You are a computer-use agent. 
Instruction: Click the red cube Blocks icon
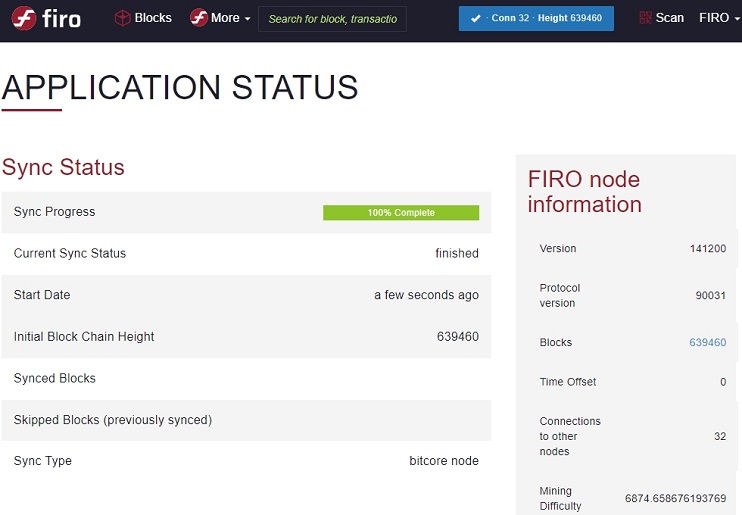tap(123, 18)
